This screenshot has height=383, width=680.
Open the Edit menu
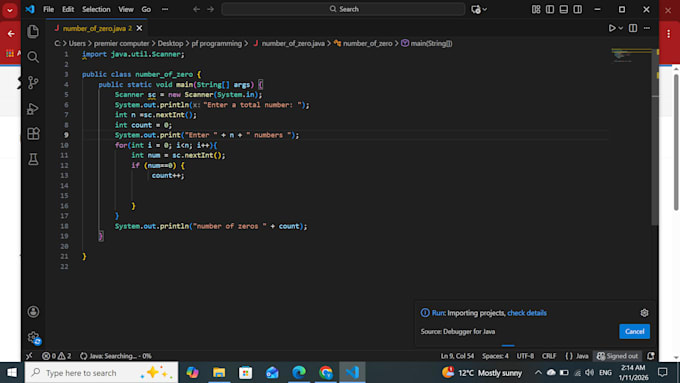tap(68, 9)
